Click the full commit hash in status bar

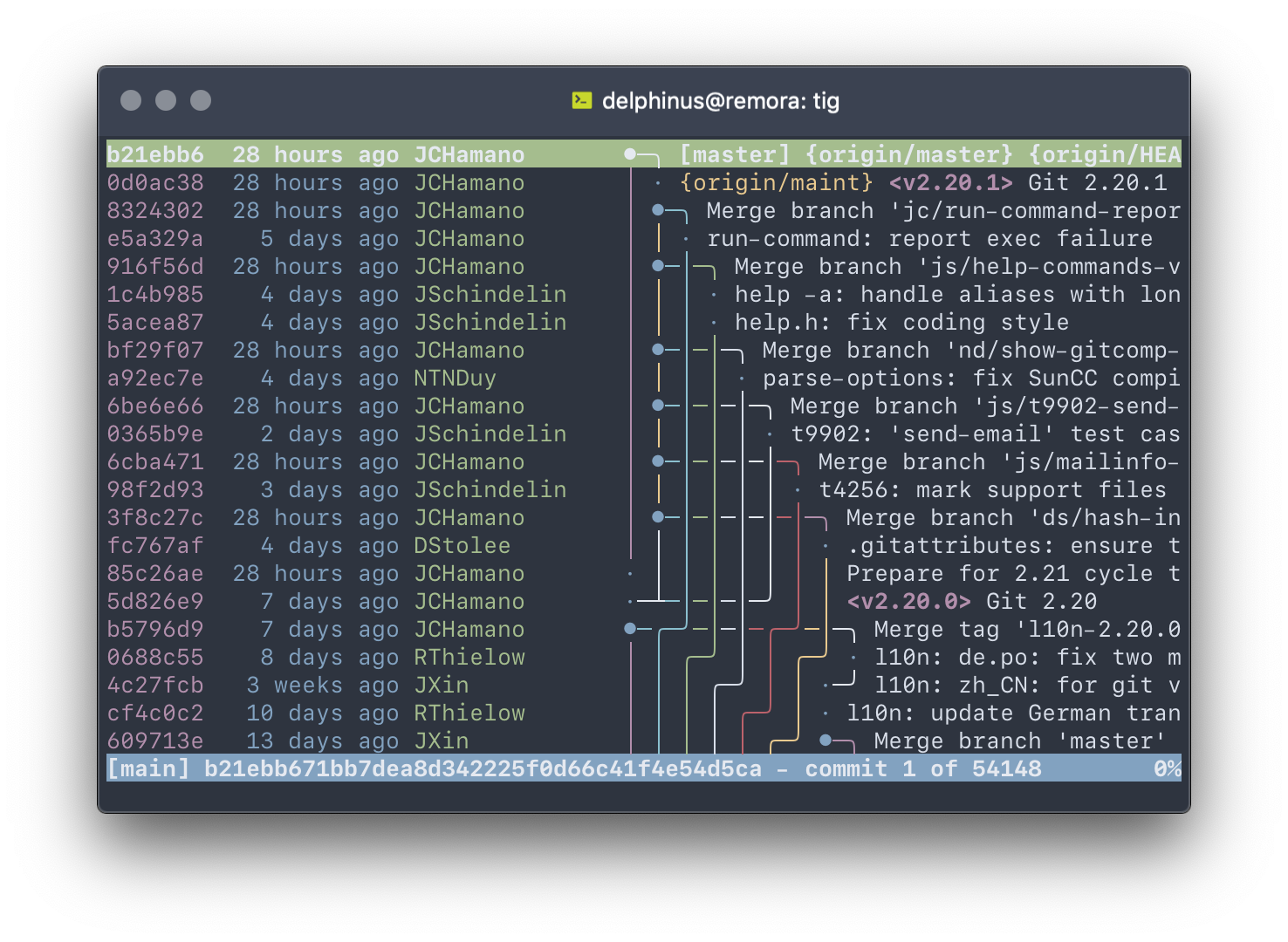[x=483, y=768]
